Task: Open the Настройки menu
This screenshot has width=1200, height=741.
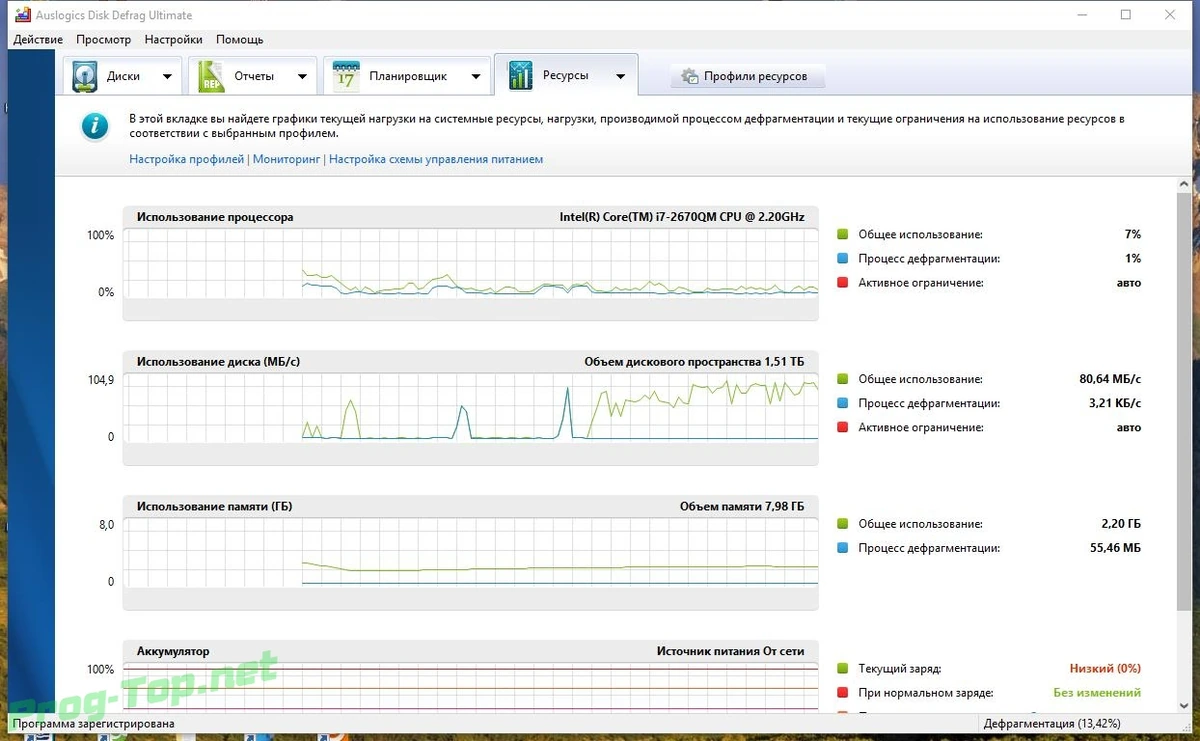Action: coord(173,40)
